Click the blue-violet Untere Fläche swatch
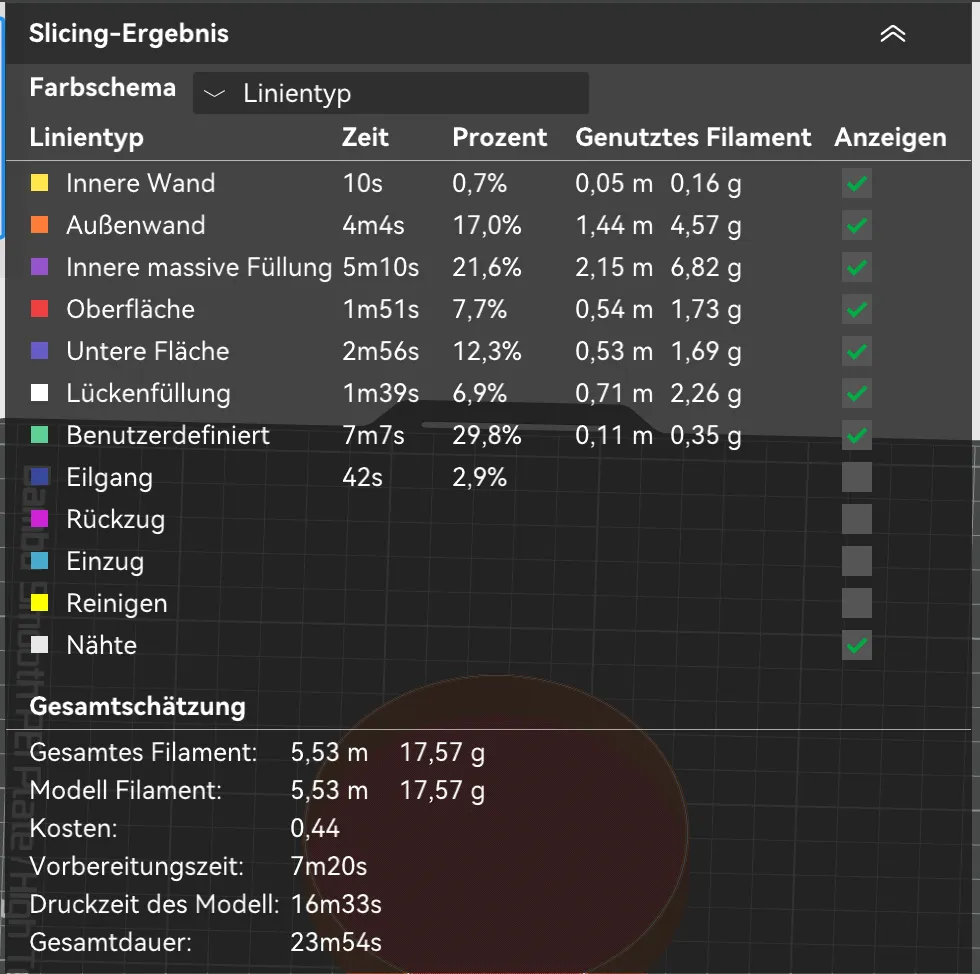Image resolution: width=980 pixels, height=974 pixels. click(x=39, y=351)
